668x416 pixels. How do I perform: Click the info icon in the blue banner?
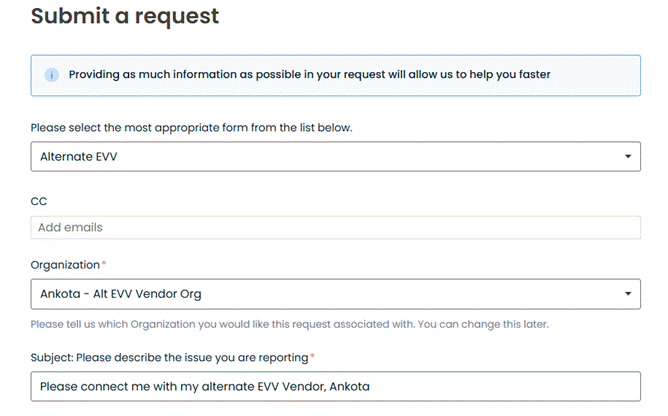click(51, 75)
